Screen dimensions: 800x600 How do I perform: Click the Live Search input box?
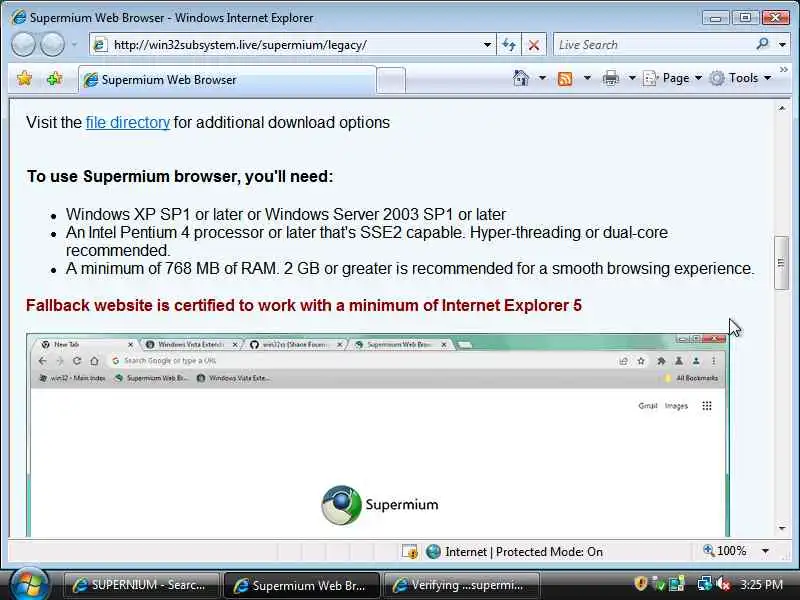point(653,45)
